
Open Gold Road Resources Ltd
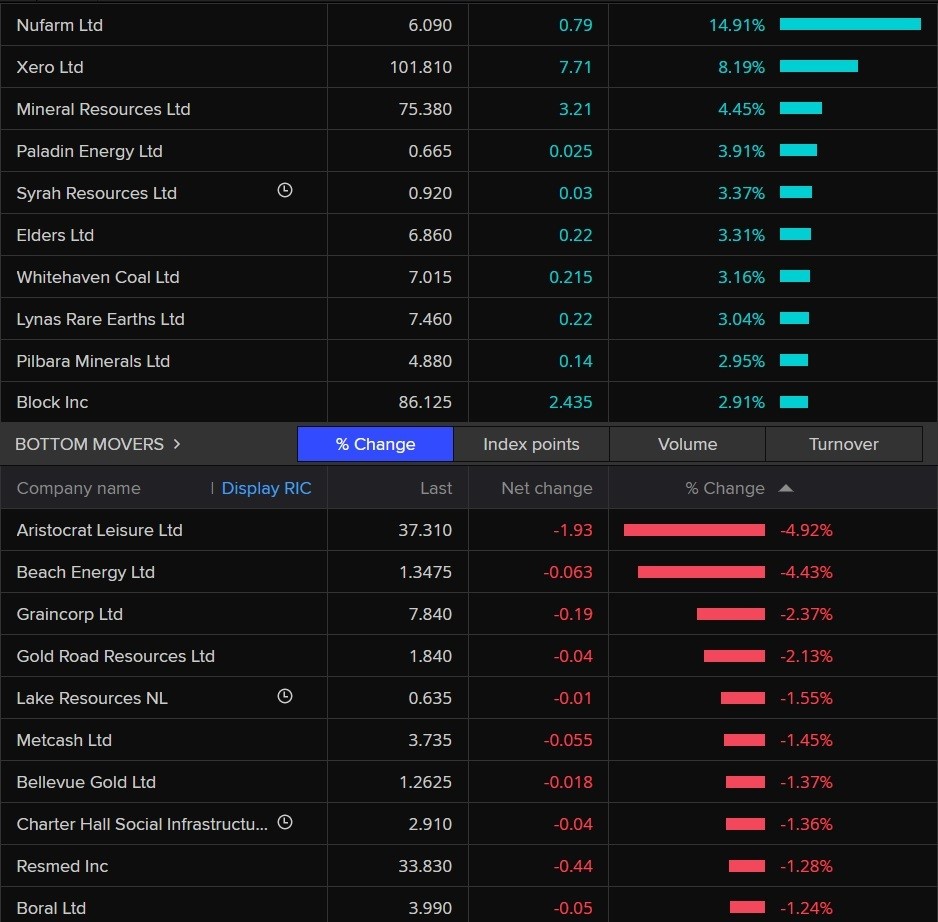point(115,656)
